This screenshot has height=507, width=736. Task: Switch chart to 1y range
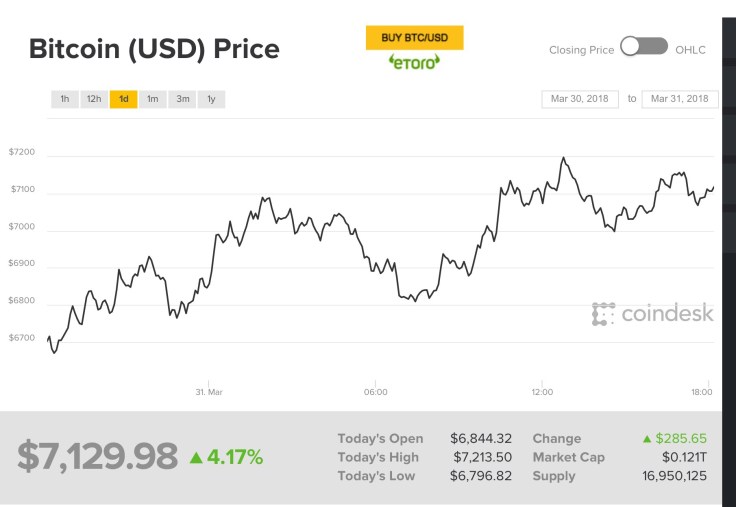(x=212, y=99)
